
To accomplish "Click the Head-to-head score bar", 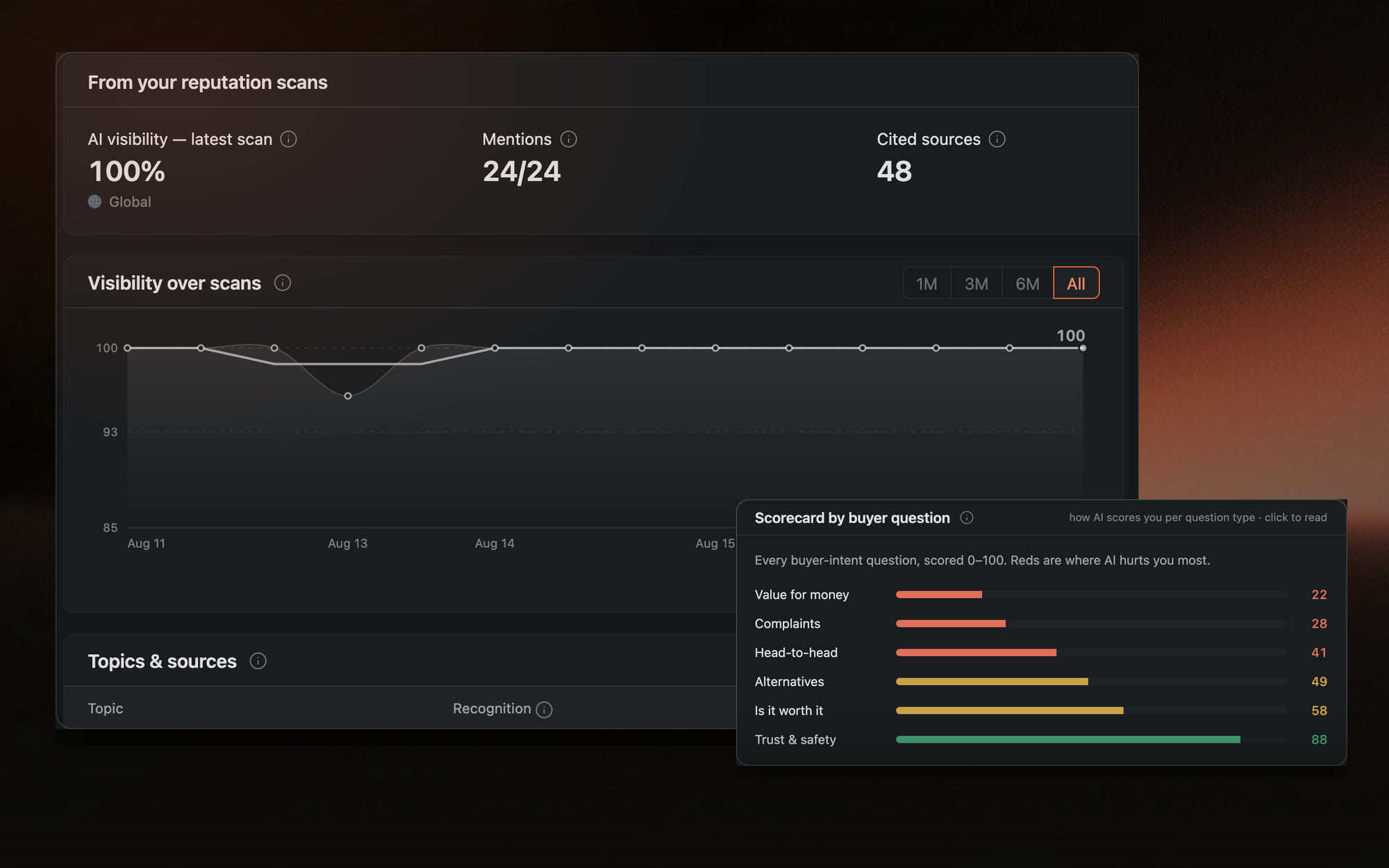I will click(x=1091, y=653).
